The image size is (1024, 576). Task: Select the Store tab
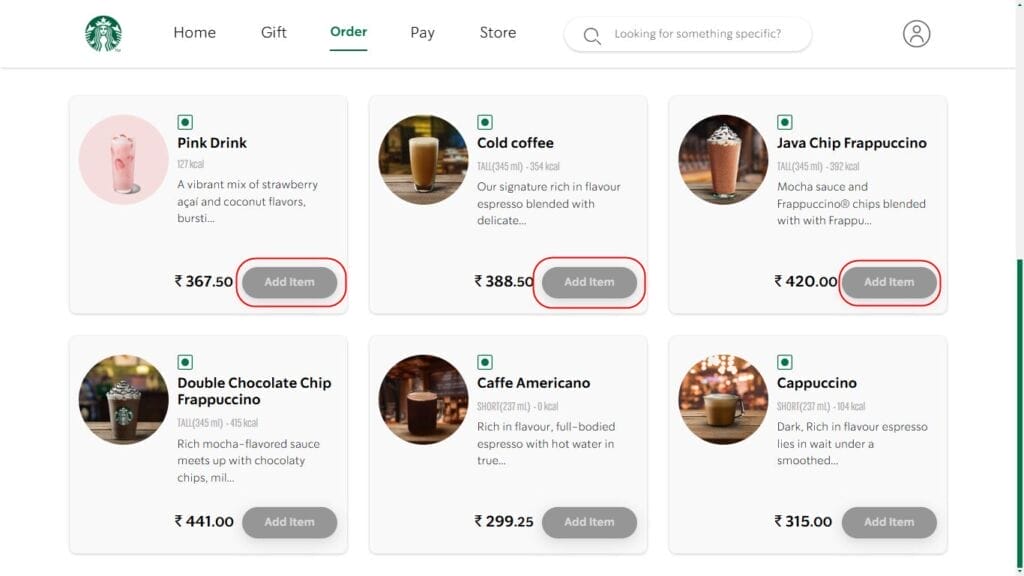[497, 32]
